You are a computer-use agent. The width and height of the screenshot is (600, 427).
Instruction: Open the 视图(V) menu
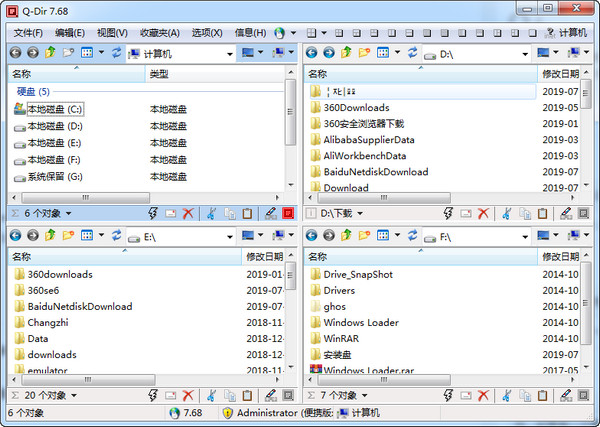112,33
